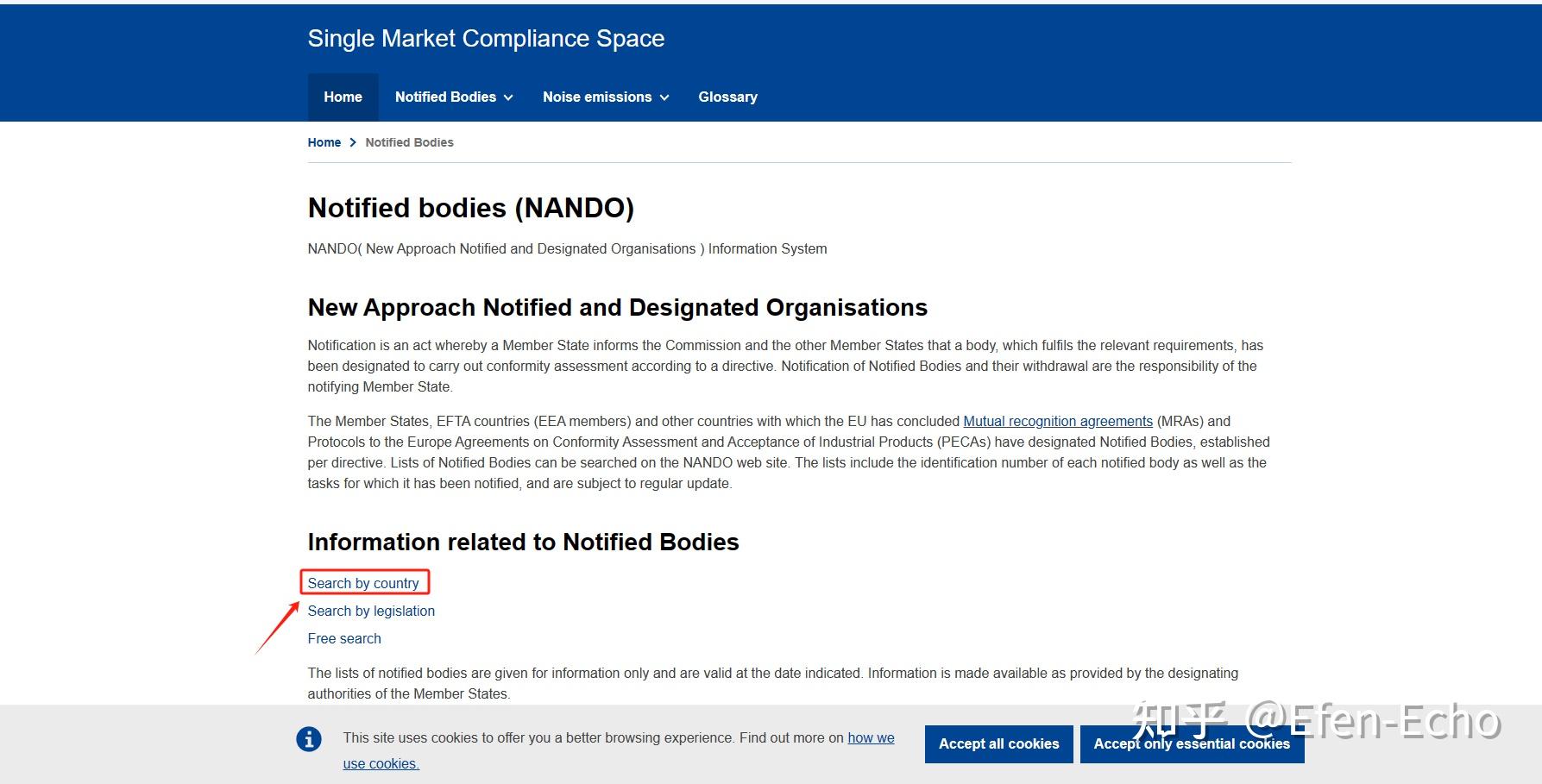Screen dimensions: 1542x784
Task: Open the Notified Bodies navigation menu label
Action: tap(445, 97)
